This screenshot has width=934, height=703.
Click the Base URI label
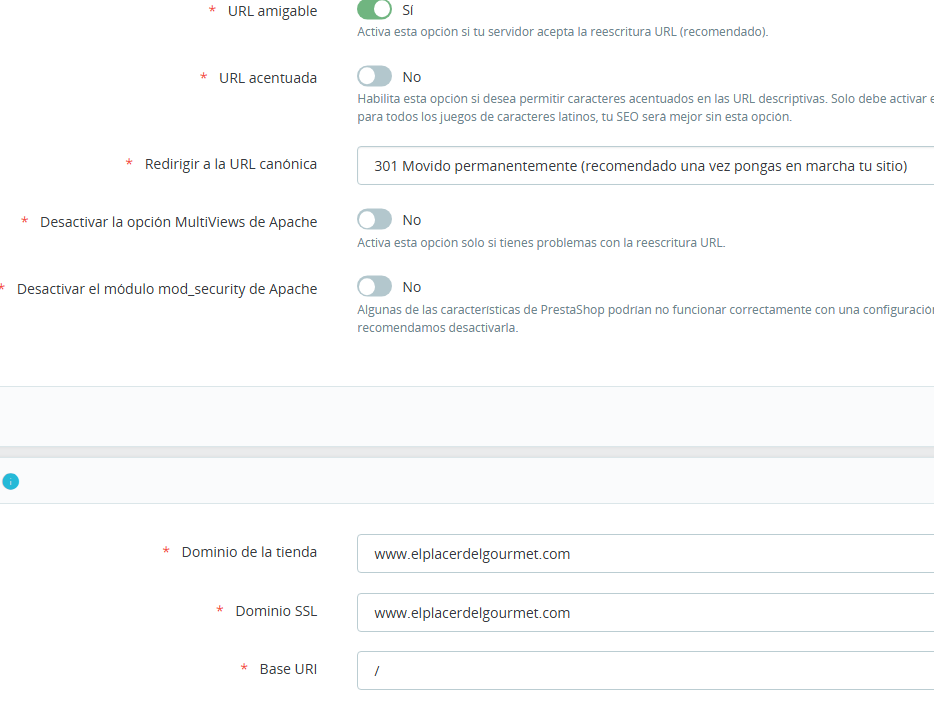tap(288, 669)
